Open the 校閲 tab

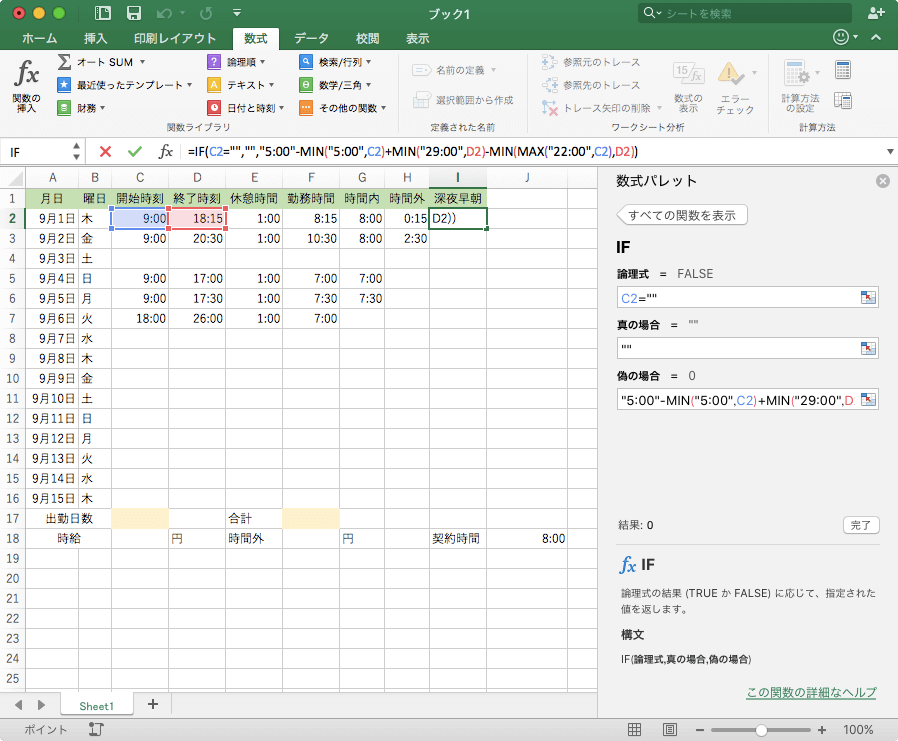(x=368, y=38)
